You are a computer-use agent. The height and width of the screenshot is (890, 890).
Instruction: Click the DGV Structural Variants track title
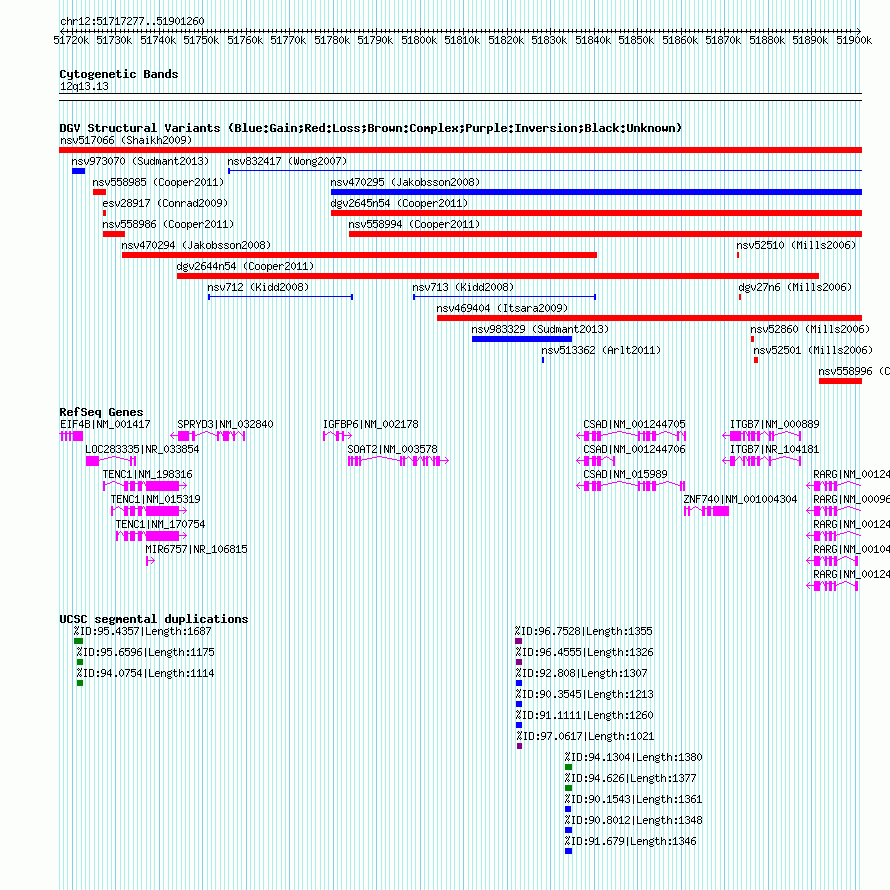point(370,128)
